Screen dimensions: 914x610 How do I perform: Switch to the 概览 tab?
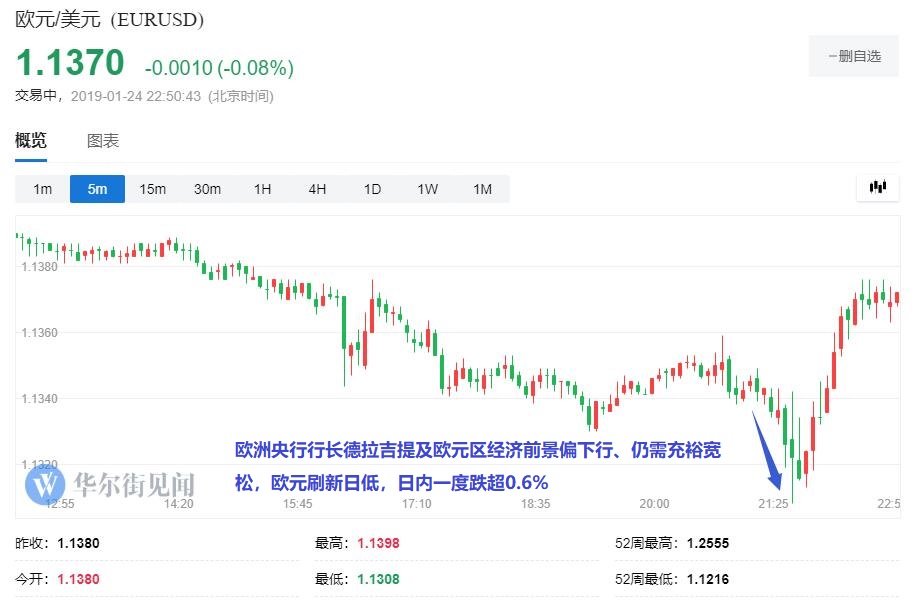pyautogui.click(x=31, y=141)
